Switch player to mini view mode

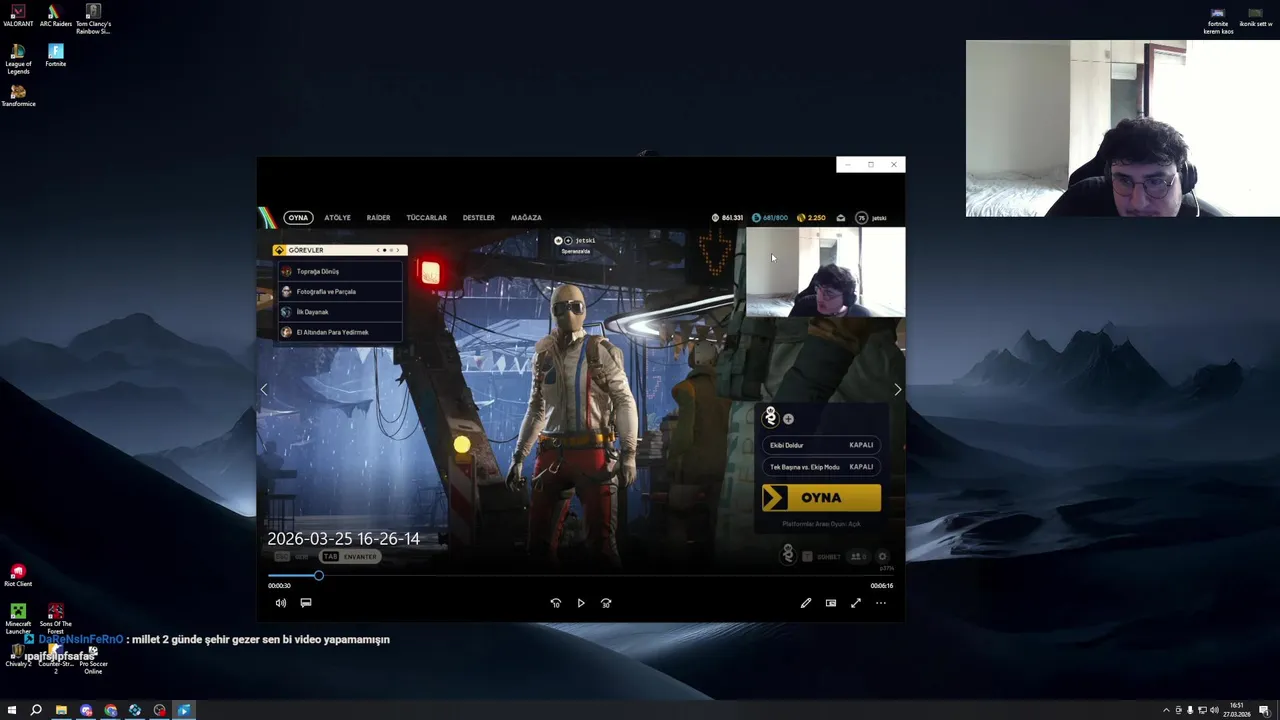[831, 603]
